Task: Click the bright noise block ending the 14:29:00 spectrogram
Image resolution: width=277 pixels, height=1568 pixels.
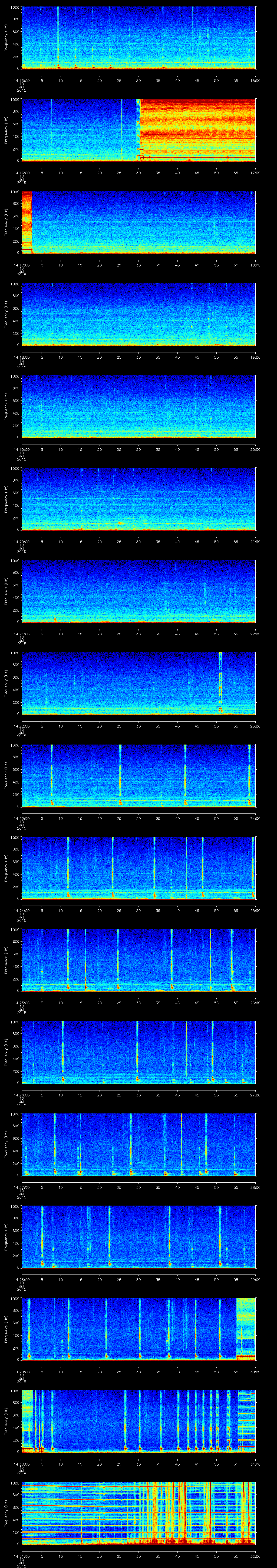Action: coord(246,1329)
